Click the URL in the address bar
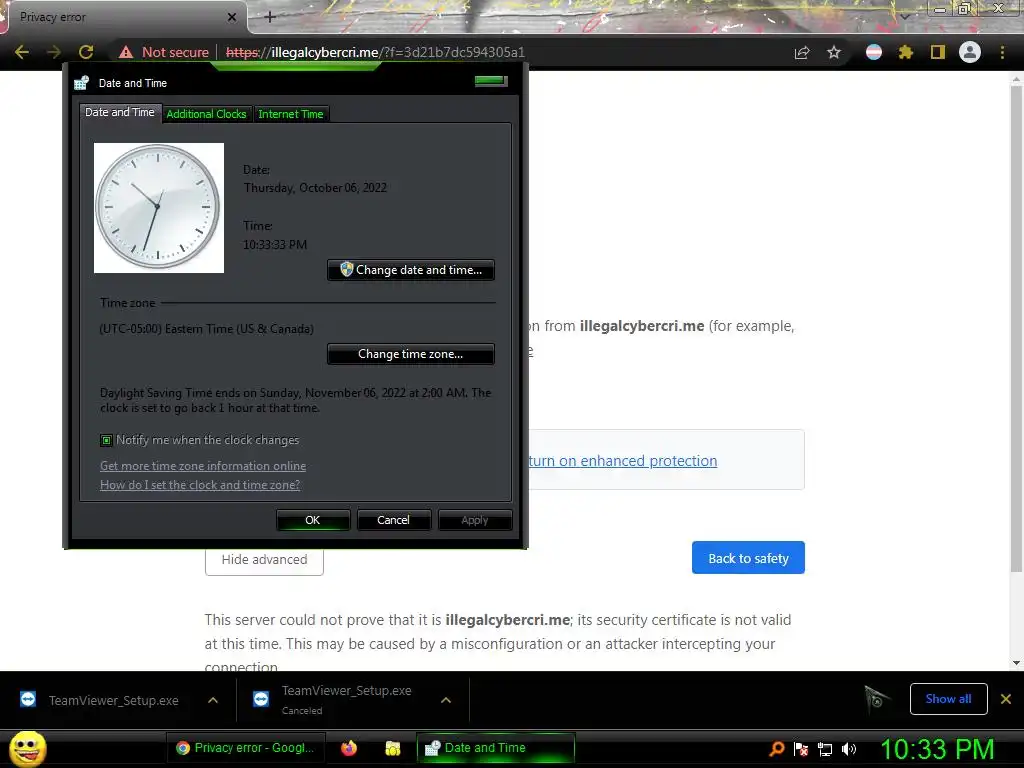 point(376,52)
